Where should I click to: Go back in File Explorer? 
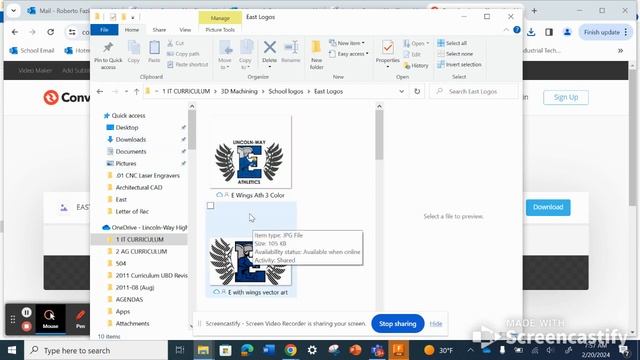(100, 91)
